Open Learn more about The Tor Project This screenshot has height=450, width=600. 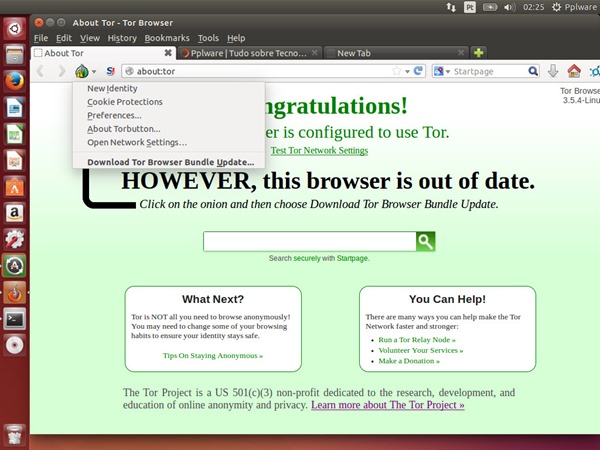pos(388,405)
